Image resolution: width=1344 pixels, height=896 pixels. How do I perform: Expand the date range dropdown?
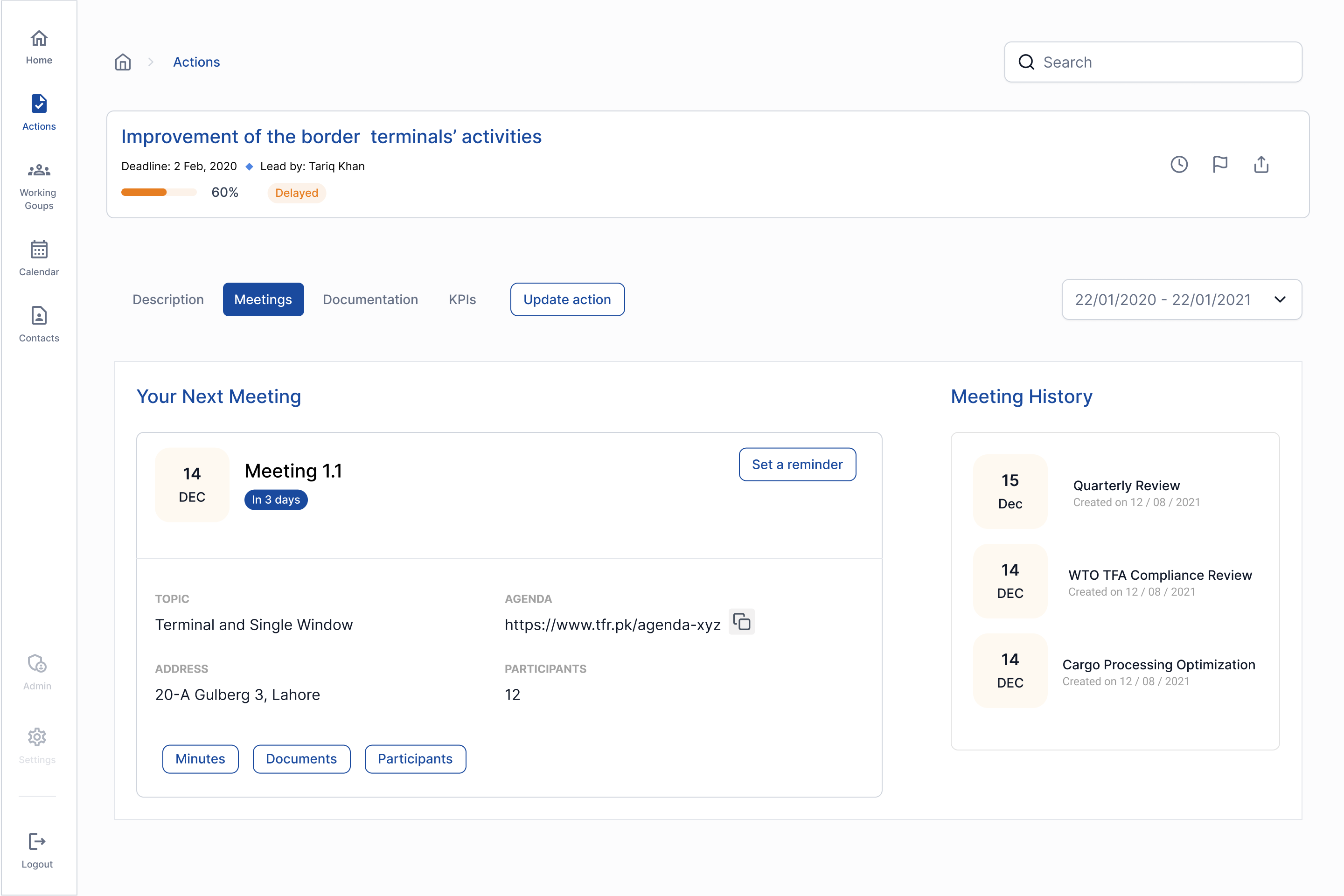[x=1280, y=299]
